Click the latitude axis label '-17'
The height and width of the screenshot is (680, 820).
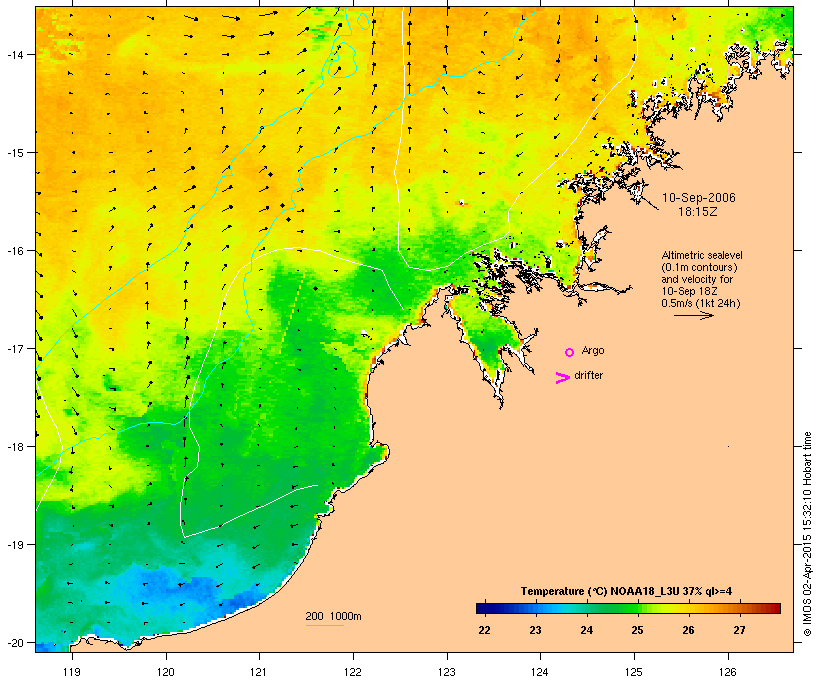point(14,348)
